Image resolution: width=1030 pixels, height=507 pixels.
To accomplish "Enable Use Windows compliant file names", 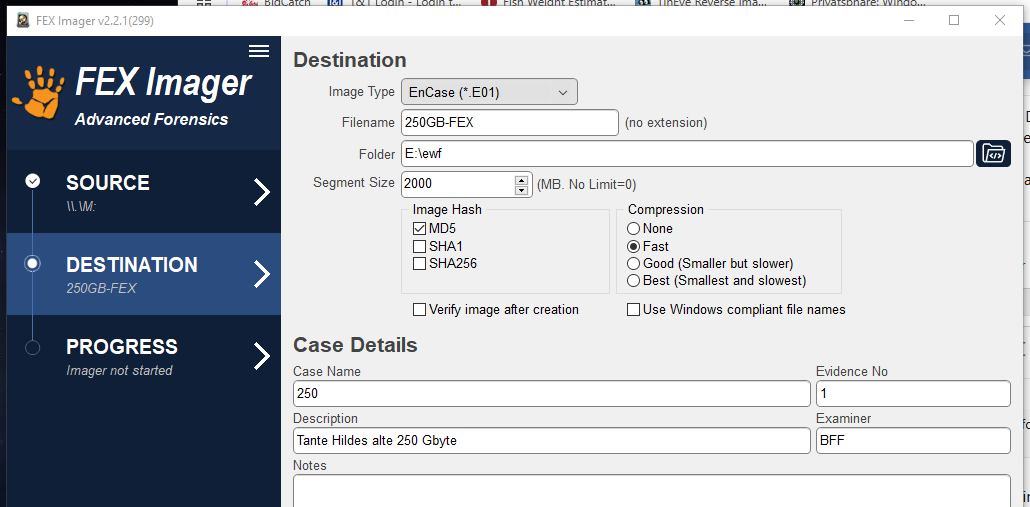I will click(633, 309).
